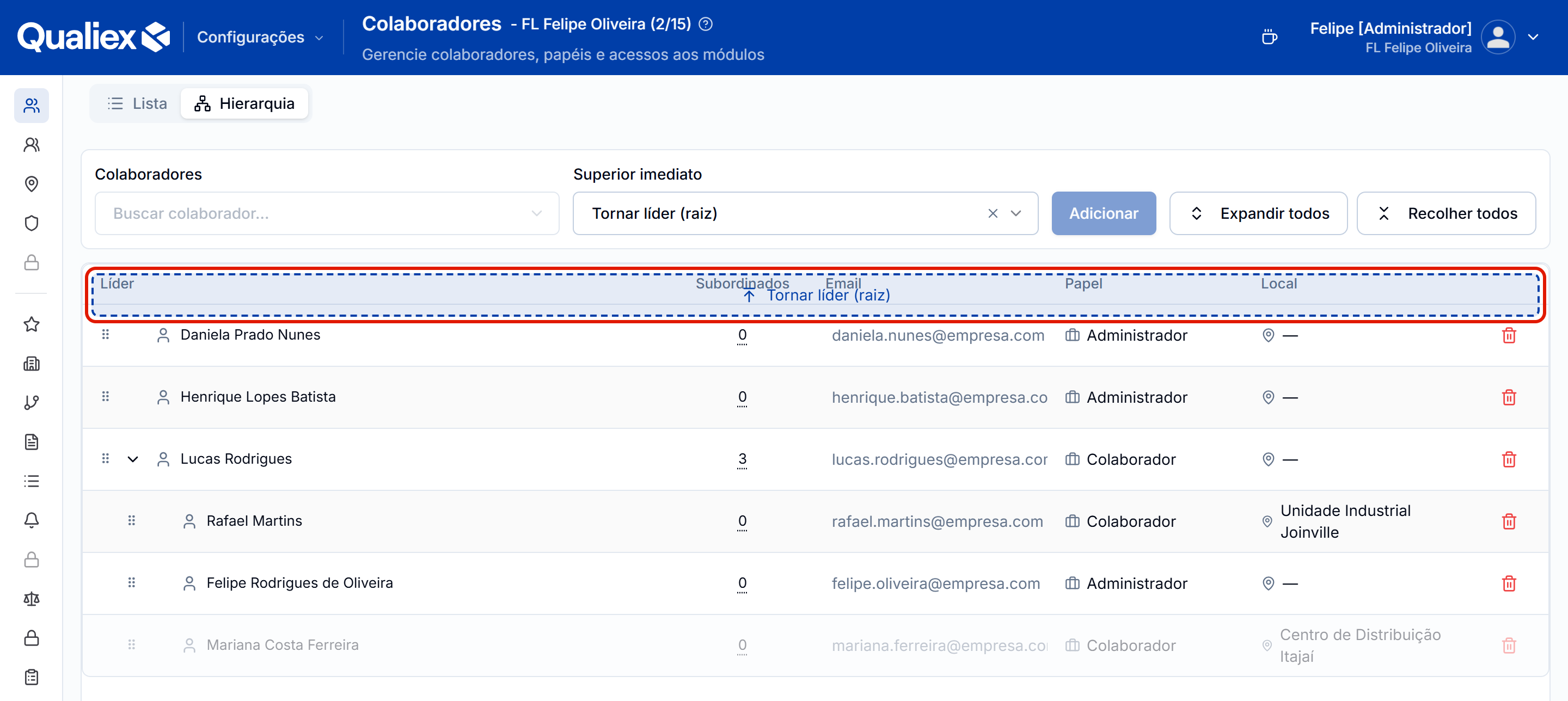1568x701 pixels.
Task: Delete Daniela Prado Nunes with trash icon
Action: click(1508, 335)
